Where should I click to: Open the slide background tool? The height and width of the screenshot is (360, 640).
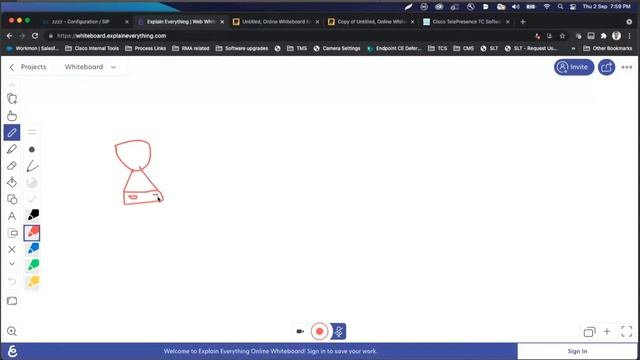(x=12, y=301)
